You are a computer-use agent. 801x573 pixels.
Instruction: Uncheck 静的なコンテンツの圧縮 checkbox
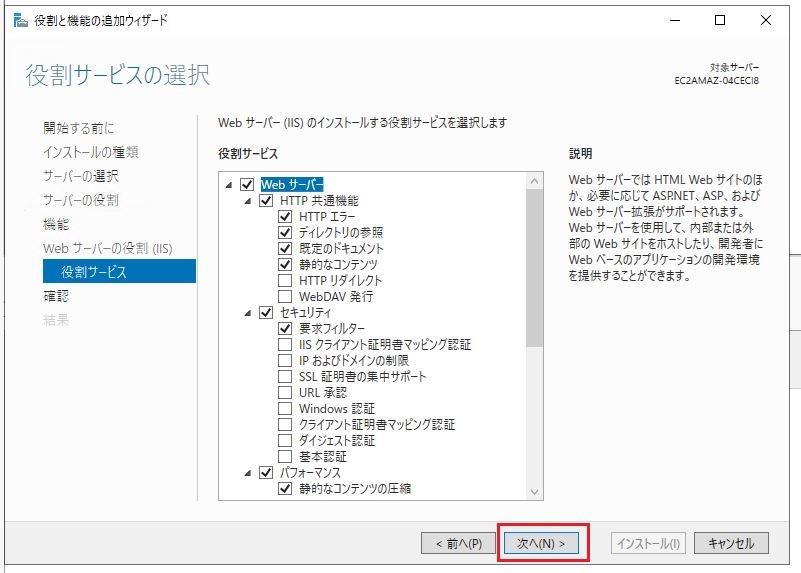pos(285,489)
